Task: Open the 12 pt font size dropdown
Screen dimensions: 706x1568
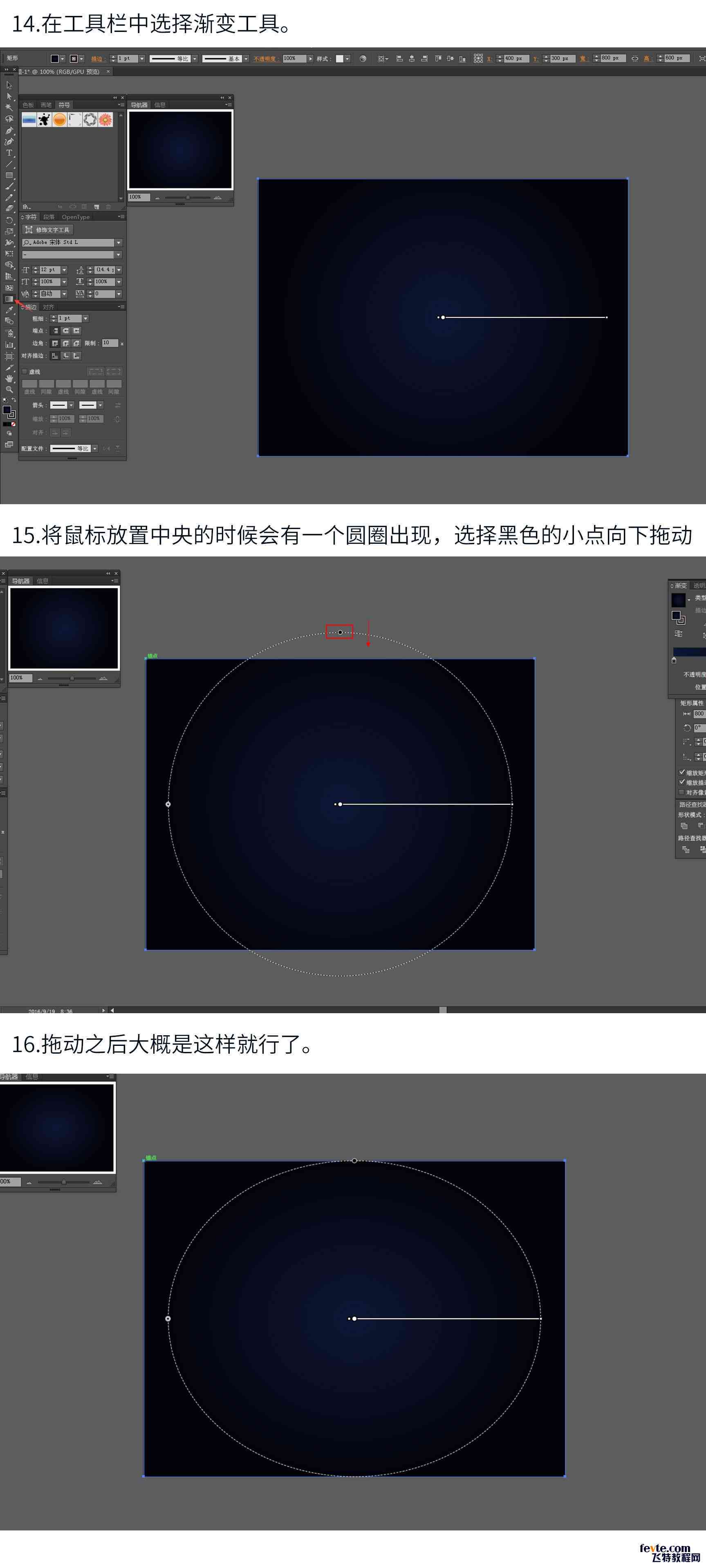Action: [x=64, y=270]
